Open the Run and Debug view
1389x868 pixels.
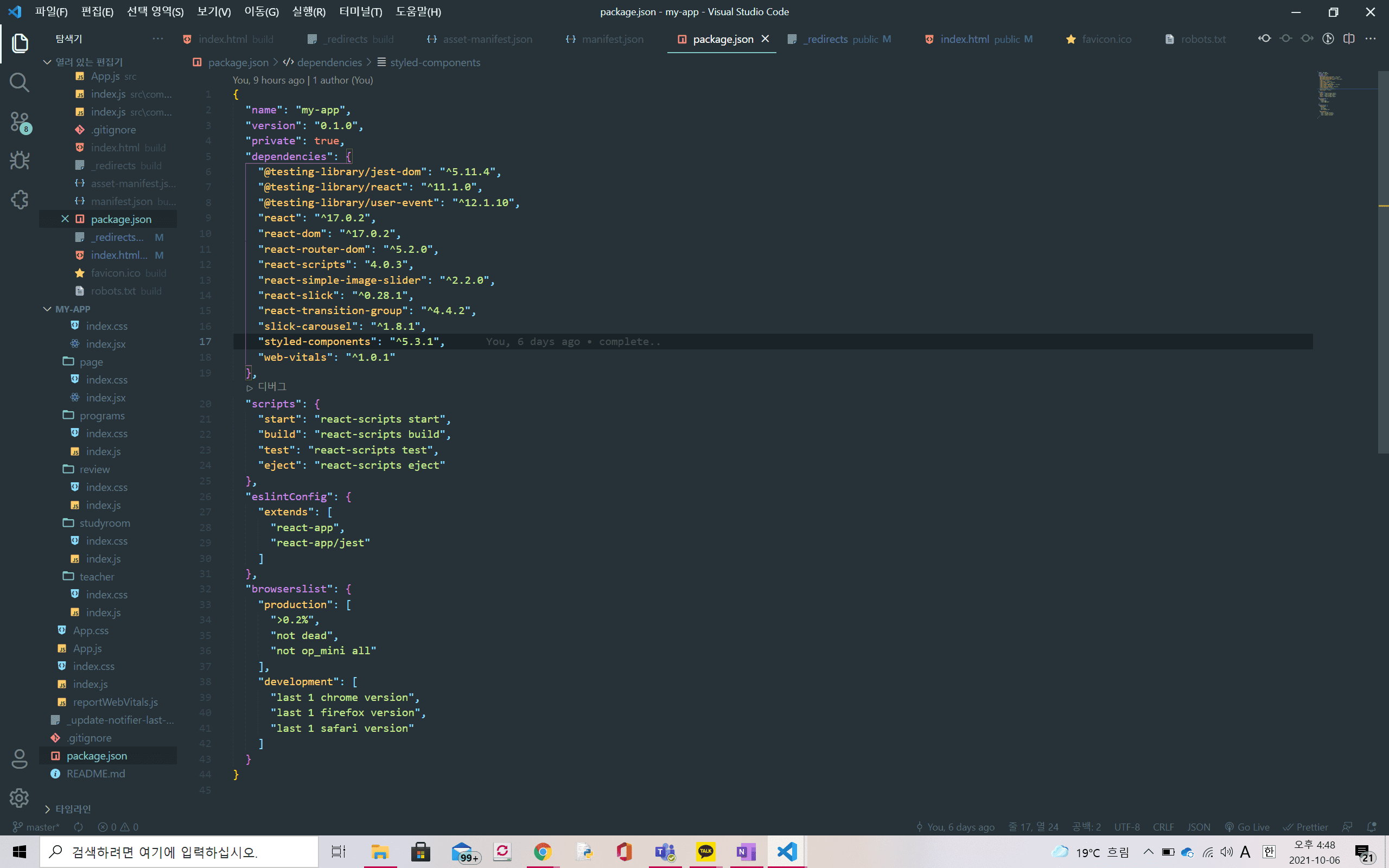pyautogui.click(x=20, y=161)
